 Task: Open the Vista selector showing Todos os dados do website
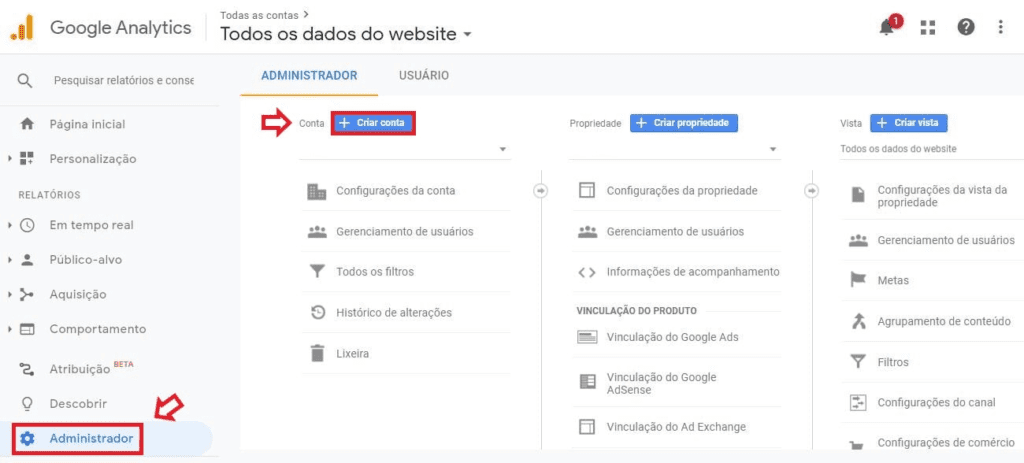click(x=932, y=149)
